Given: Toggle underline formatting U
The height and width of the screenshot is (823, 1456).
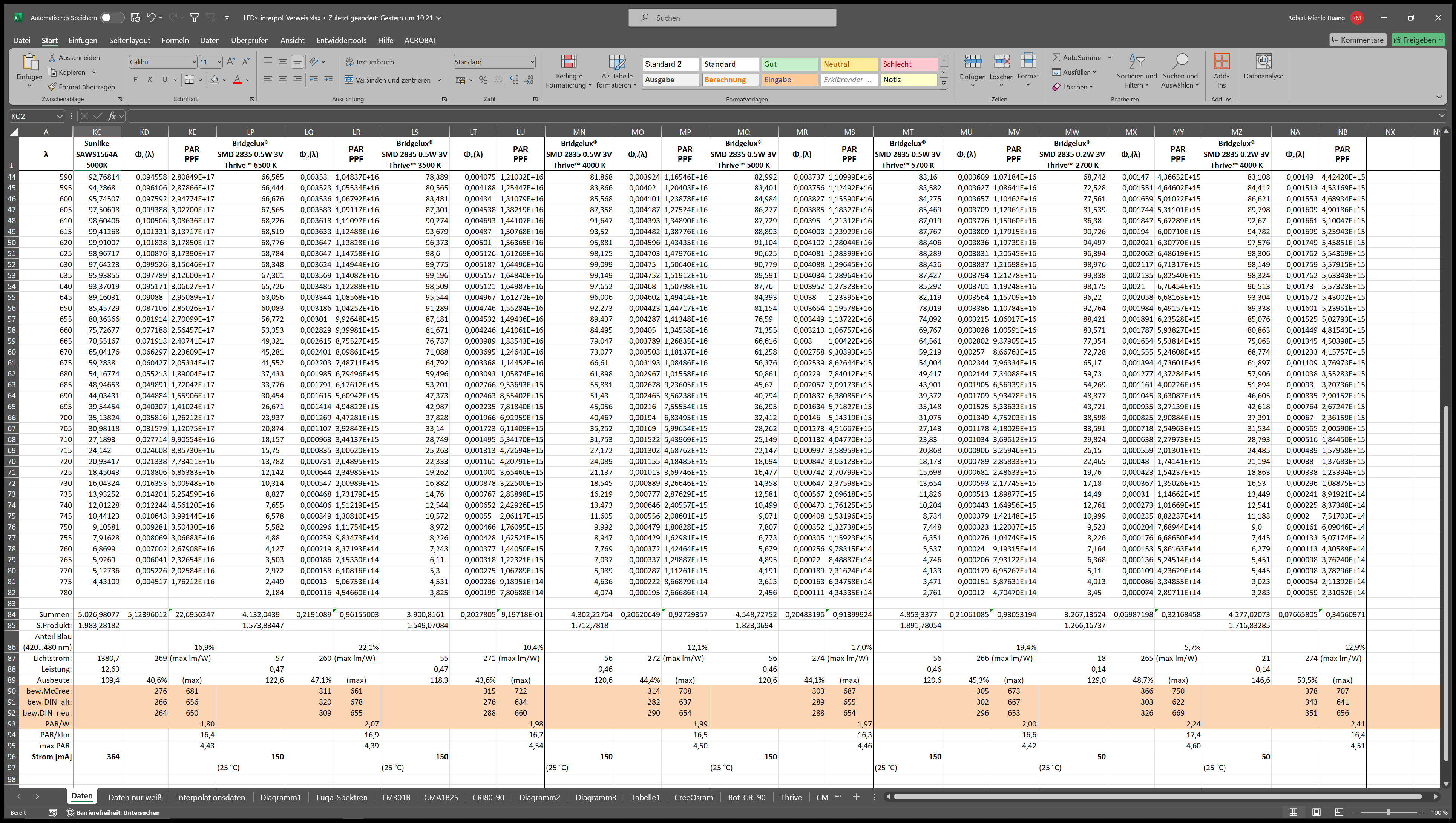Looking at the screenshot, I should coord(164,80).
